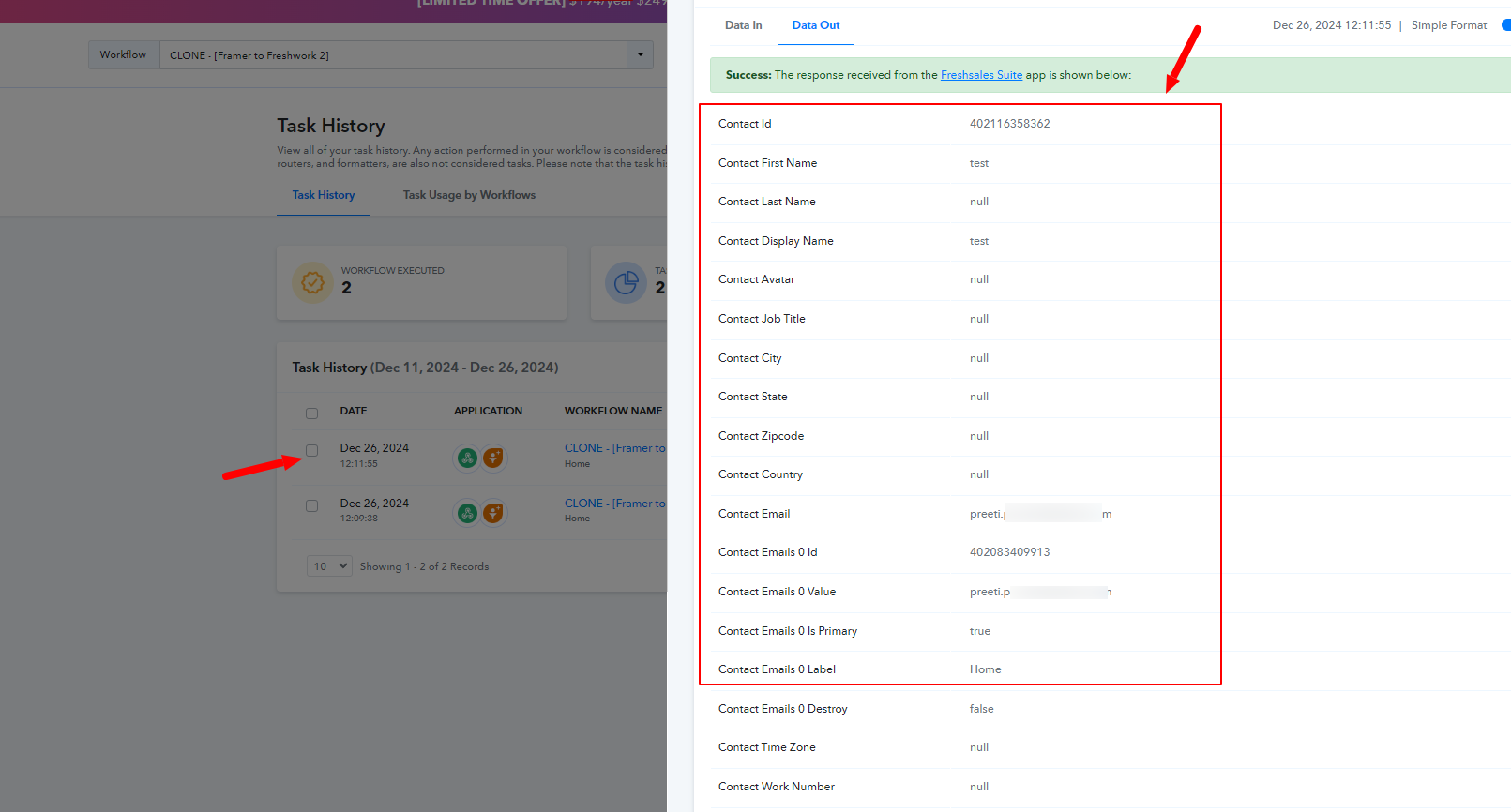Click the pie chart task icon
The image size is (1511, 812).
point(626,282)
